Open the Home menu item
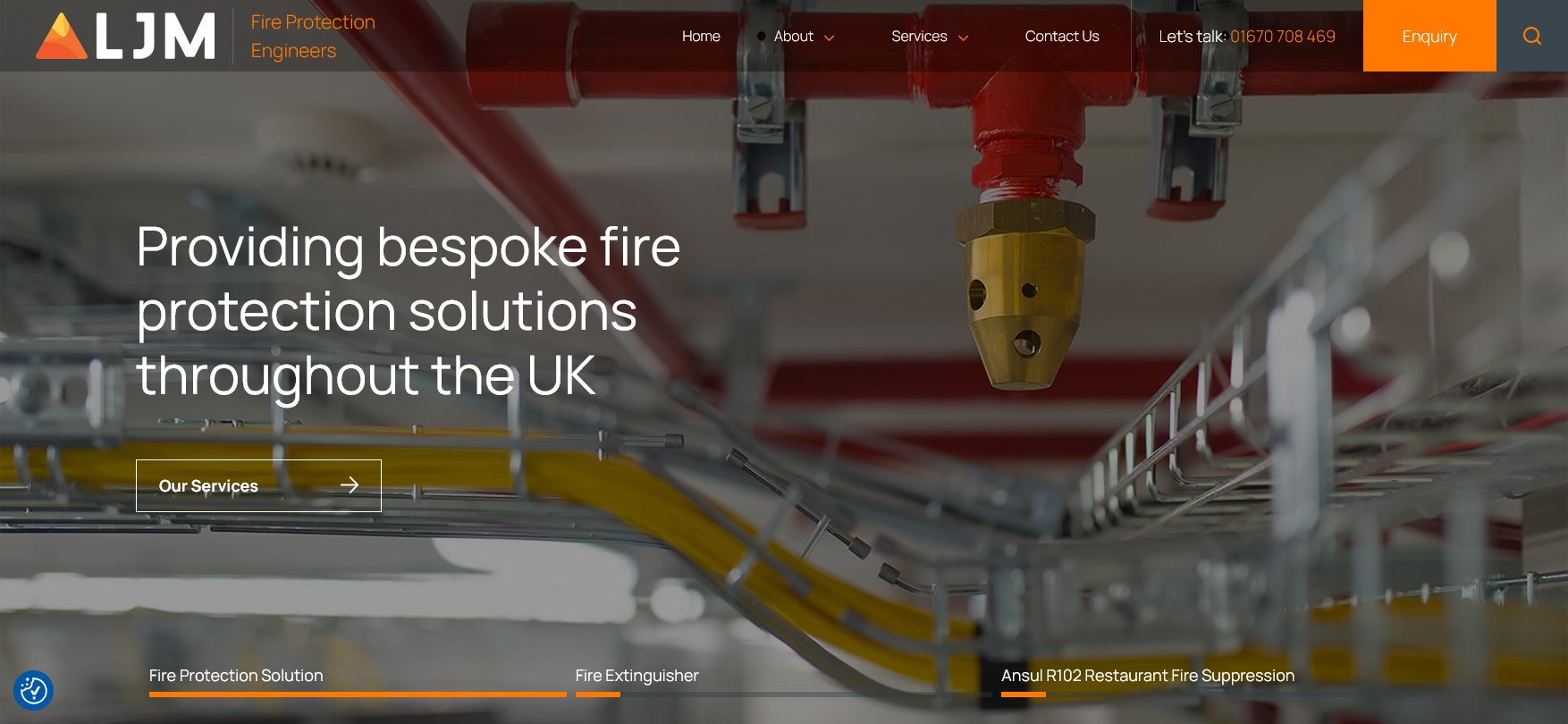Screen dimensions: 1568x724 point(701,36)
